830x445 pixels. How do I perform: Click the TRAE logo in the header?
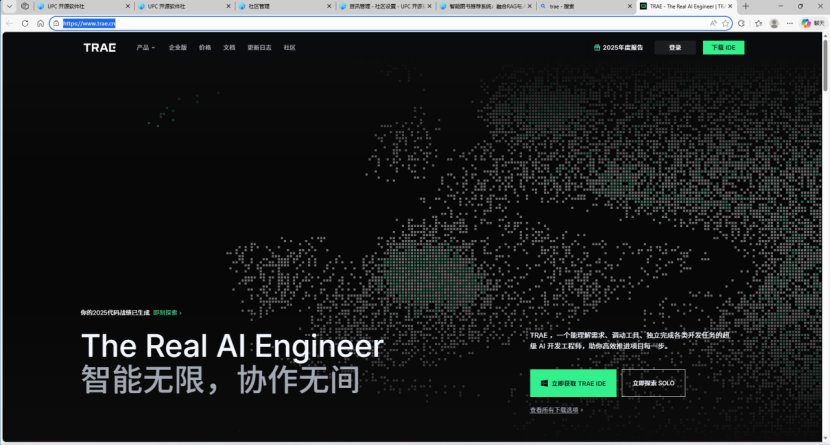pyautogui.click(x=99, y=47)
